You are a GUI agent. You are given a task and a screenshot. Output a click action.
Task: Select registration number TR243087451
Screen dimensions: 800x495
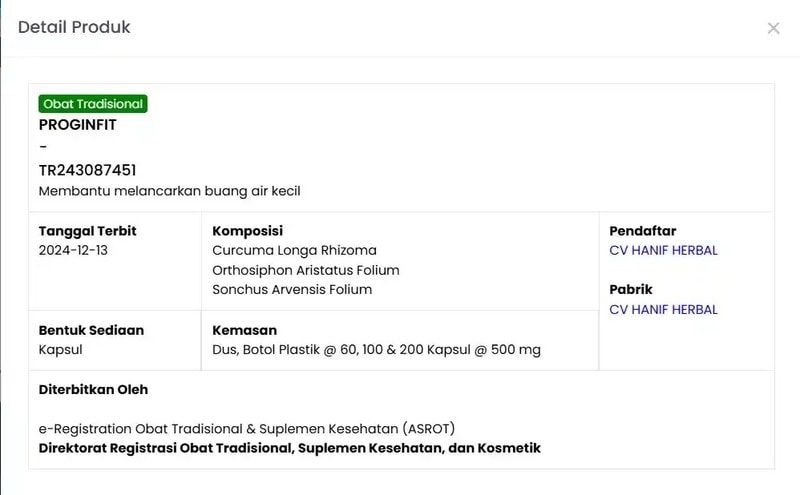pyautogui.click(x=87, y=170)
